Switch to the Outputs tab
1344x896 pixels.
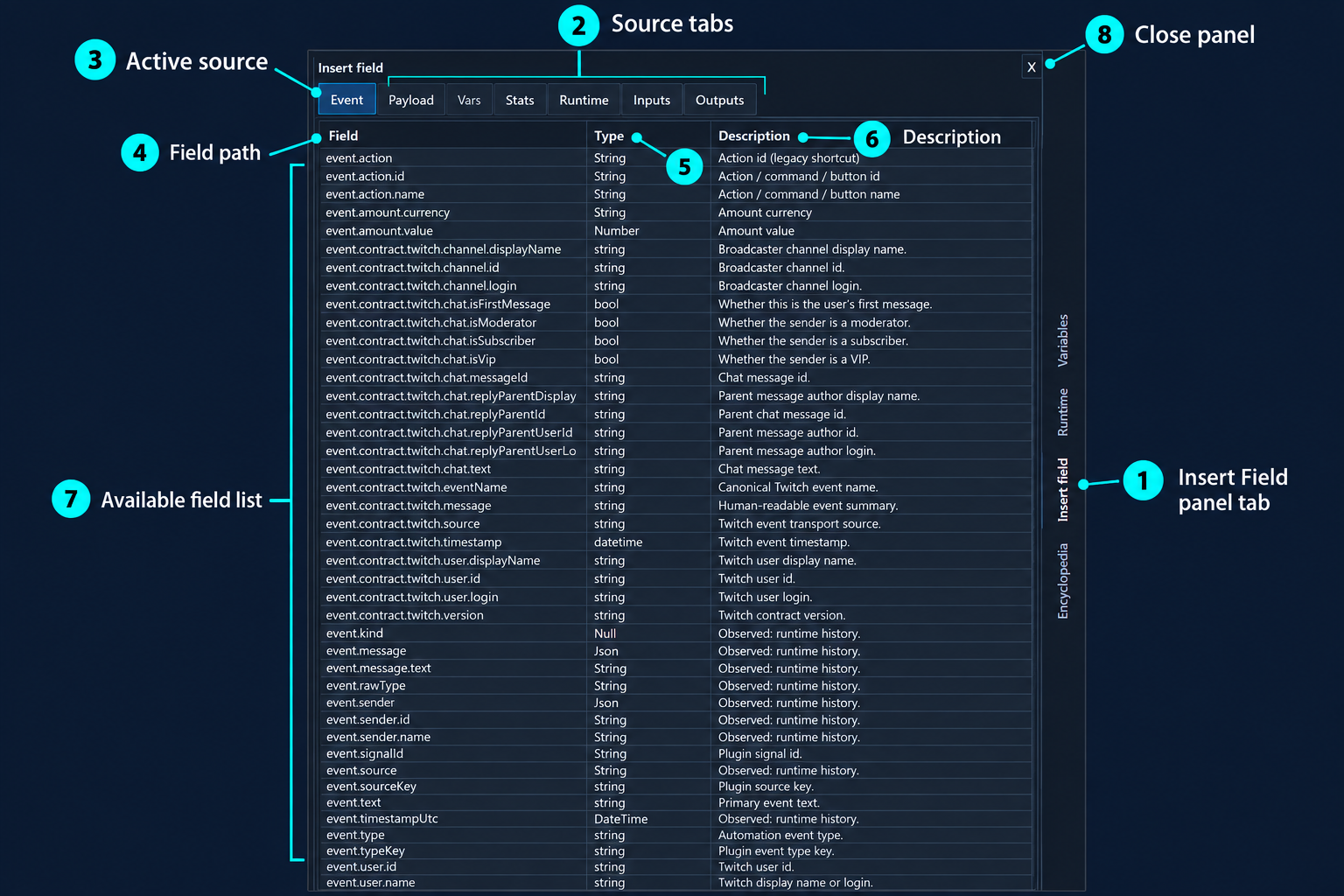719,100
